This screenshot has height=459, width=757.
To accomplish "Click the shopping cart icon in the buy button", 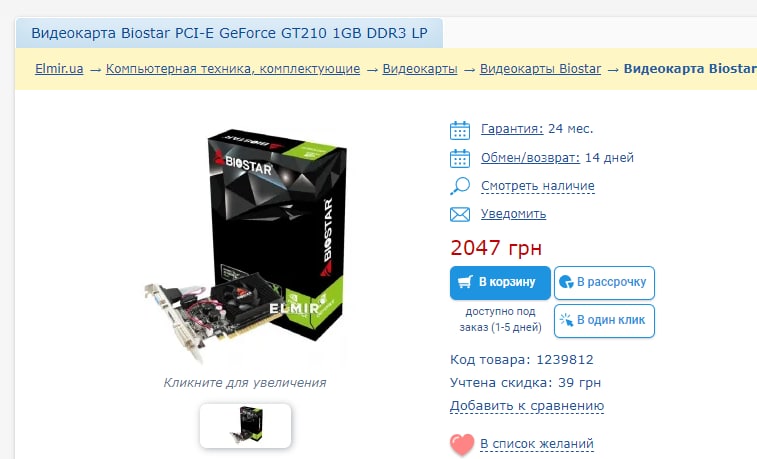I will tap(465, 282).
